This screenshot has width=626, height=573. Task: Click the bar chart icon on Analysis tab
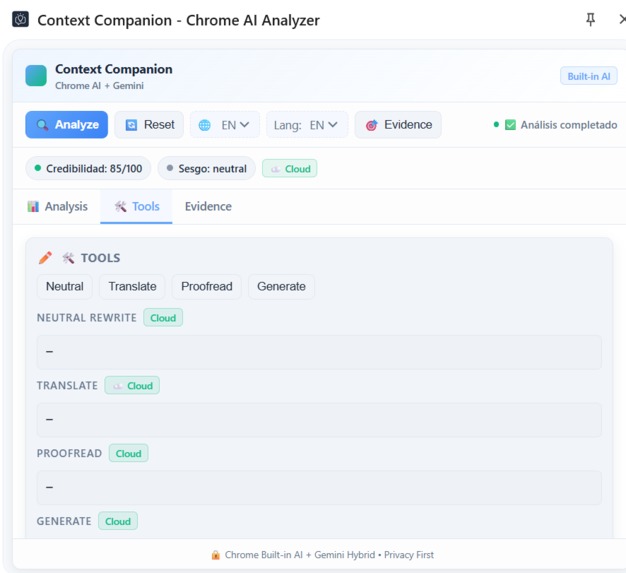(x=33, y=206)
